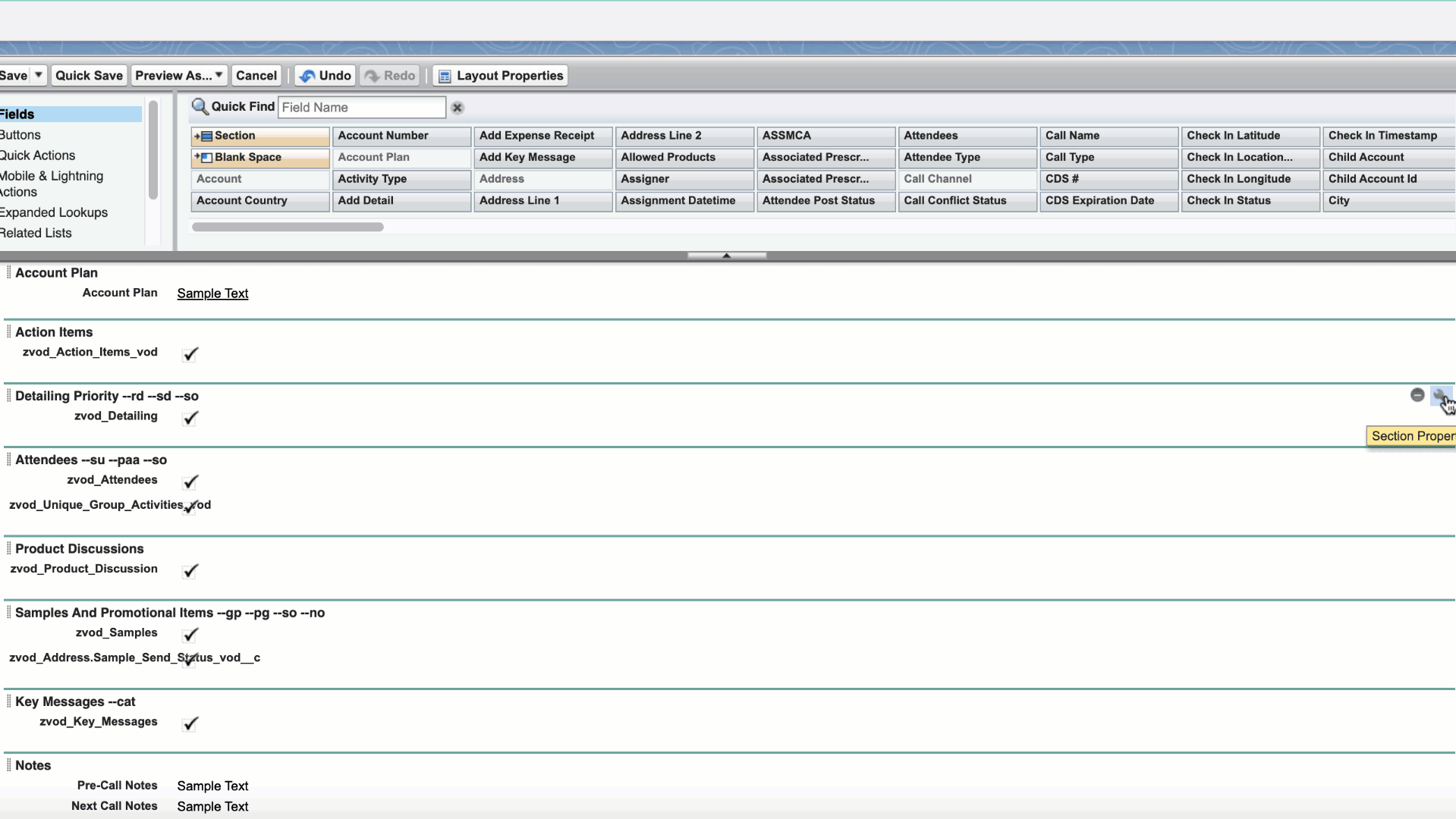1456x819 pixels.
Task: Select the Blank Space palette element
Action: click(260, 158)
